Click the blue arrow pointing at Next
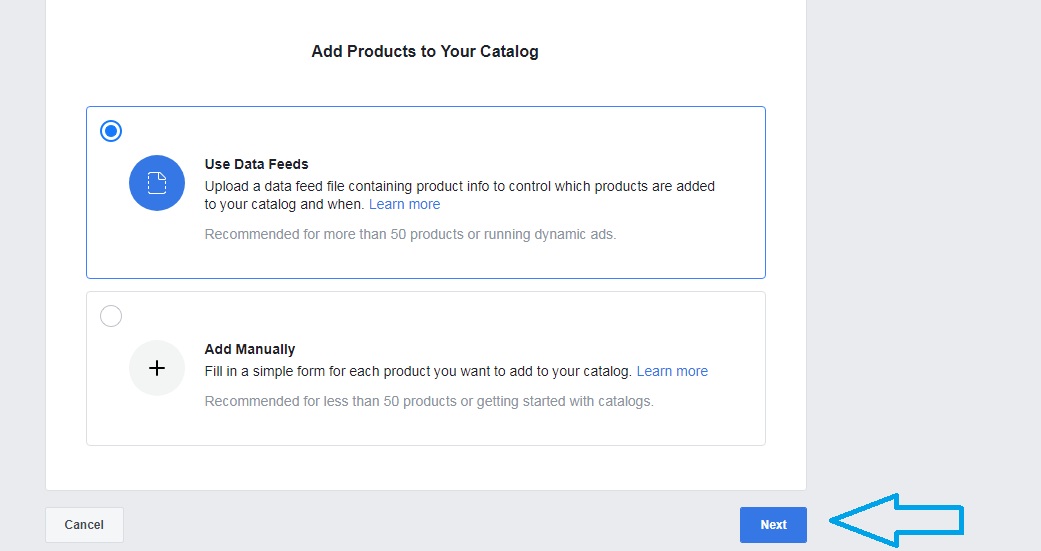The image size is (1041, 551). click(896, 520)
